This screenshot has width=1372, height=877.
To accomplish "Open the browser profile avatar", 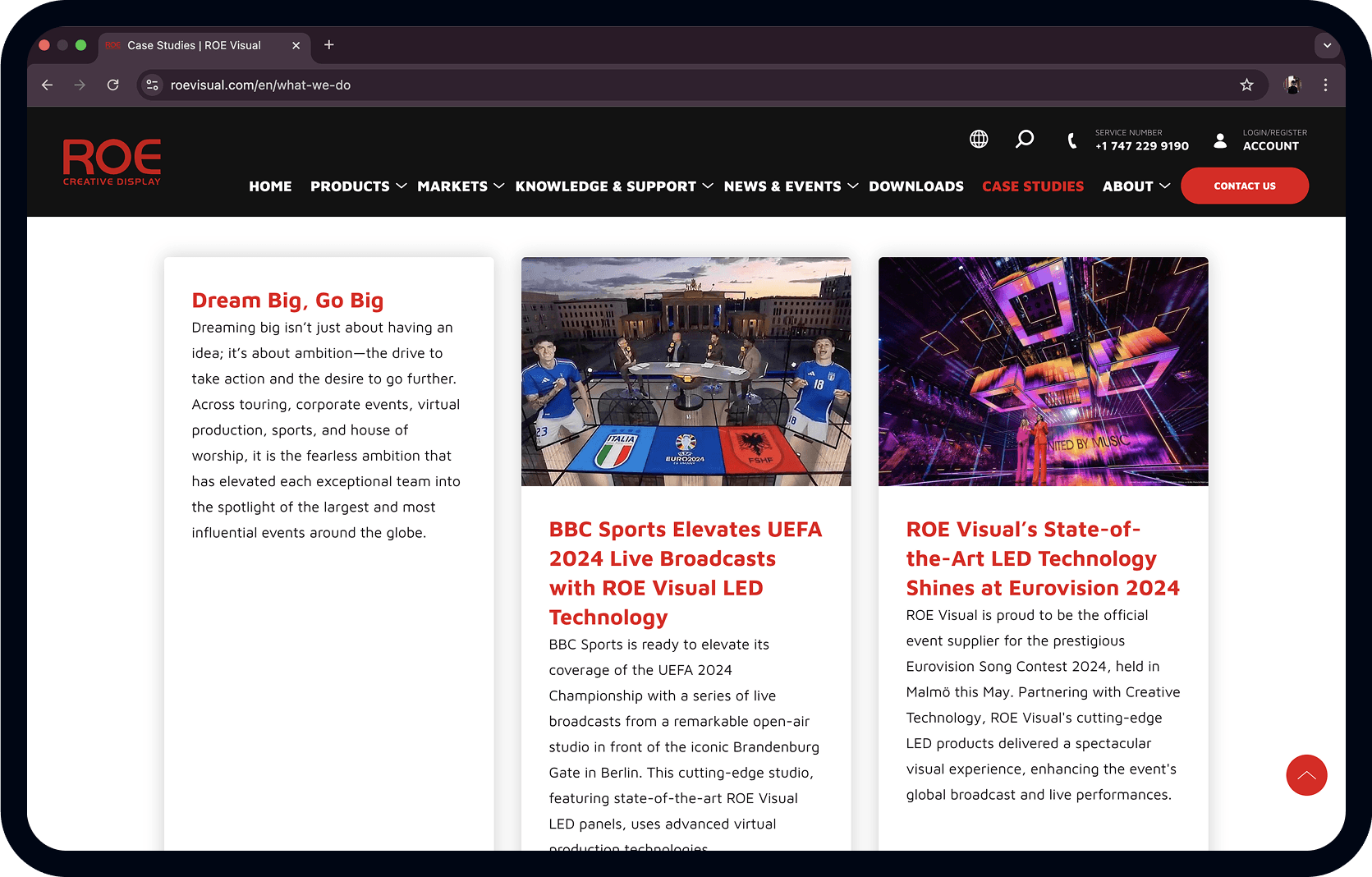I will (1292, 85).
